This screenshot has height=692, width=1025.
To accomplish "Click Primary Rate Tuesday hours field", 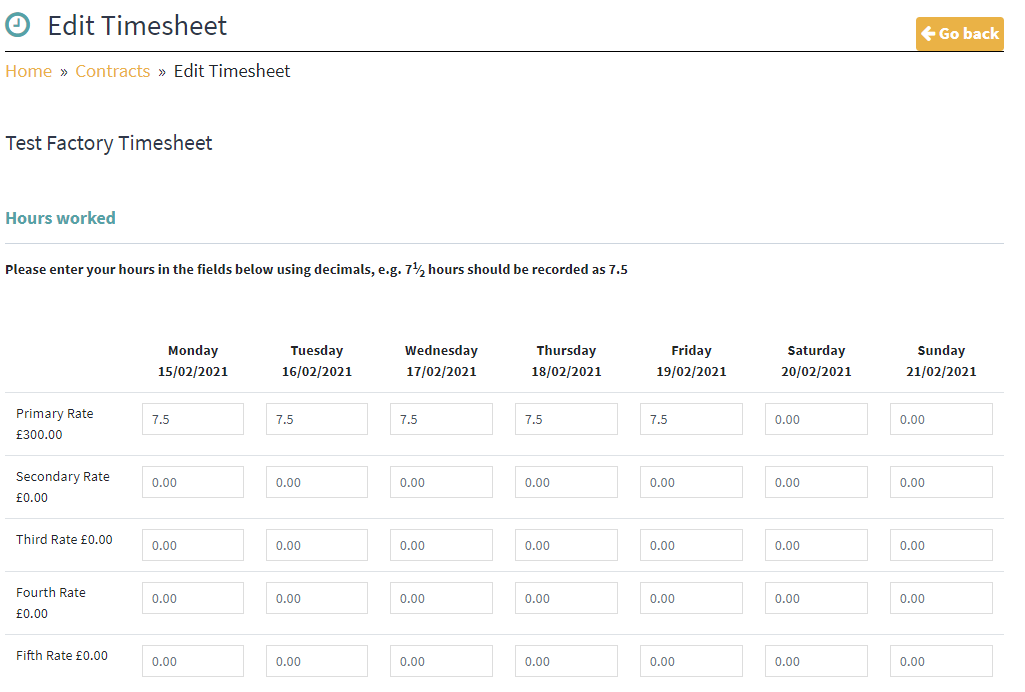I will 316,419.
